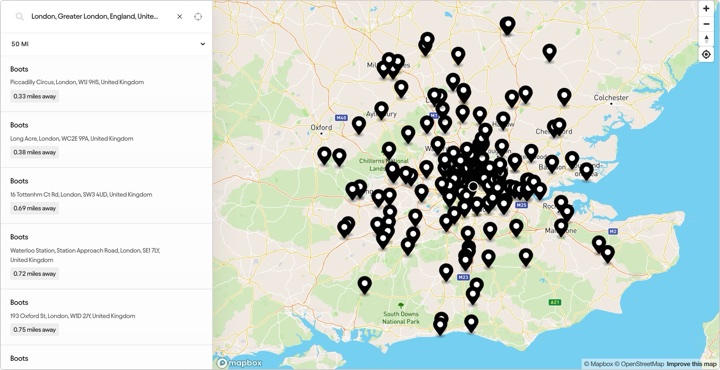Screen dimensions: 720x370
Task: Click the M23 road shield on map
Action: pos(462,277)
